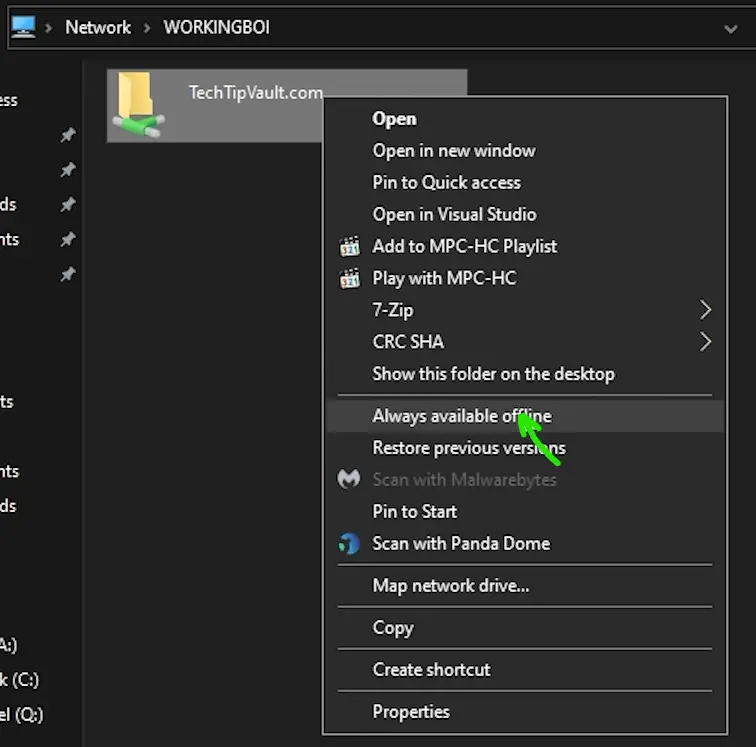Viewport: 756px width, 747px height.
Task: Click WORKINGBOI in the address breadcrumb
Action: (x=216, y=27)
